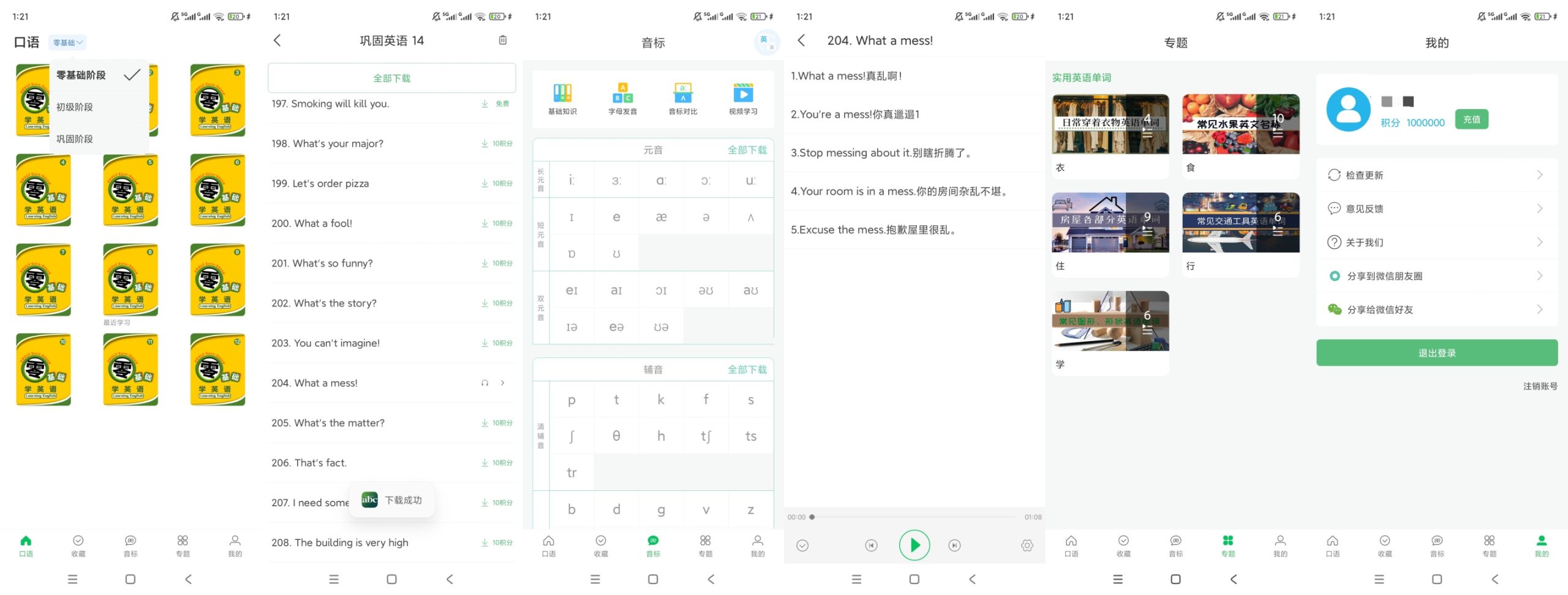Launch 视频学习 video lessons
Image resolution: width=1568 pixels, height=595 pixels.
[743, 98]
